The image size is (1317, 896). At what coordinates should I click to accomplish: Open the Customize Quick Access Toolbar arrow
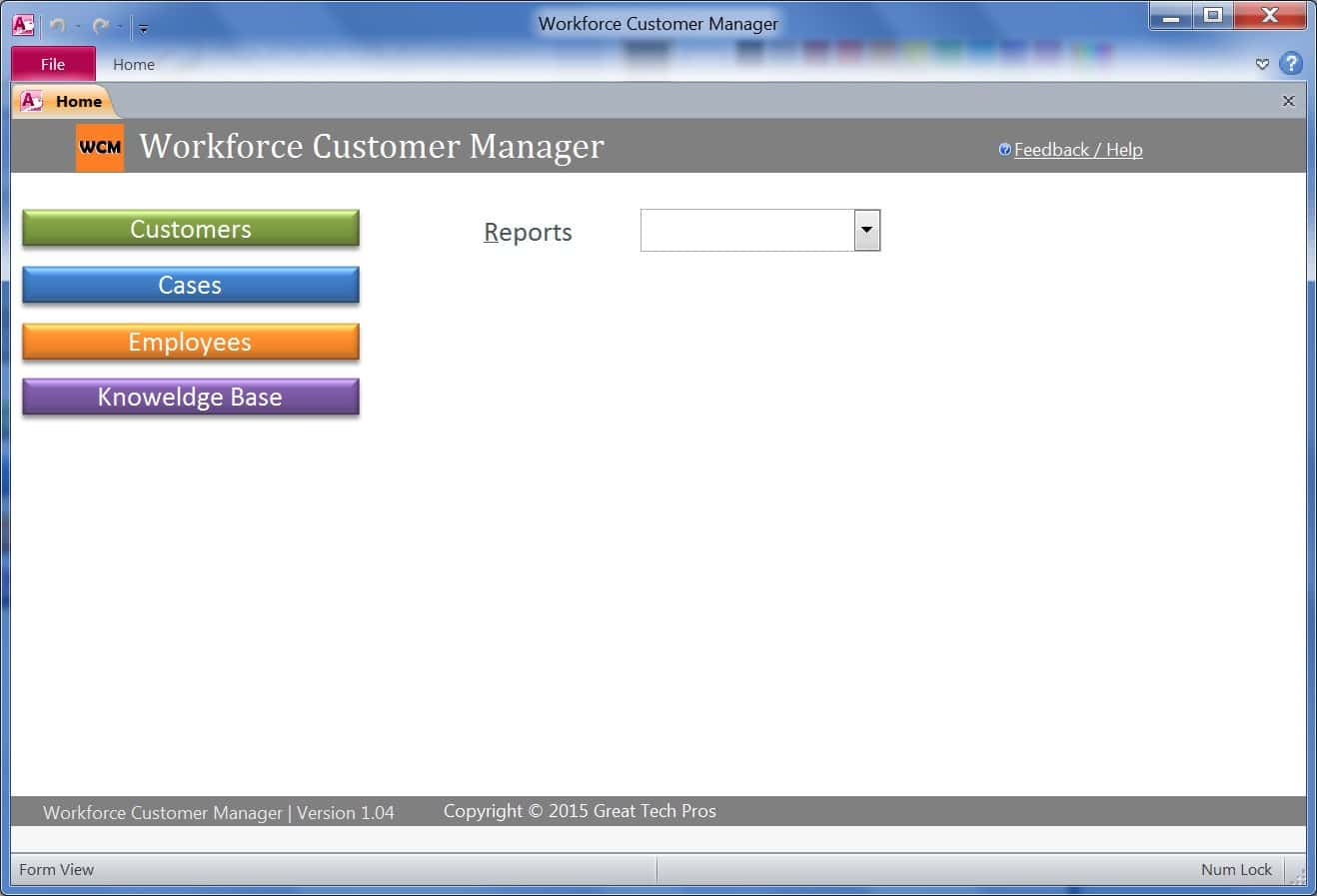coord(143,28)
